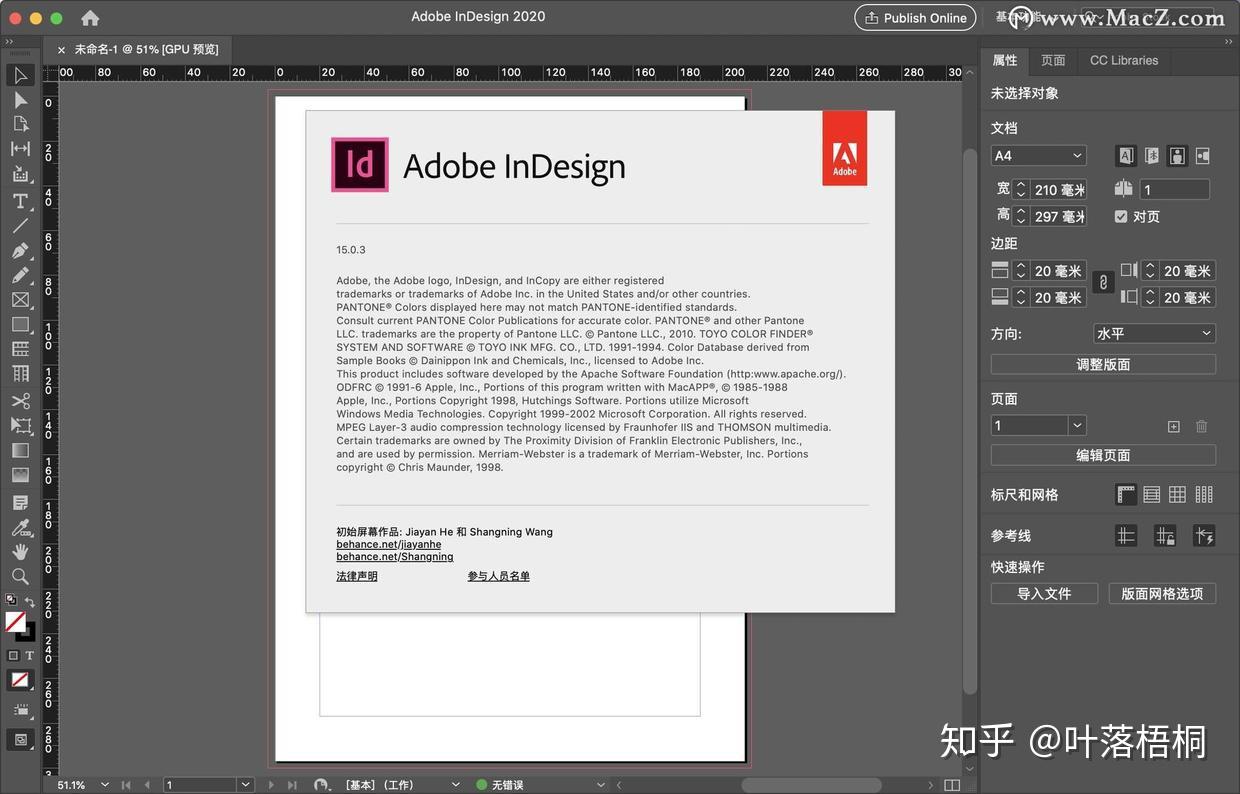Toggle the lock guides icon under 参考线
This screenshot has height=794, width=1240.
pyautogui.click(x=1164, y=533)
